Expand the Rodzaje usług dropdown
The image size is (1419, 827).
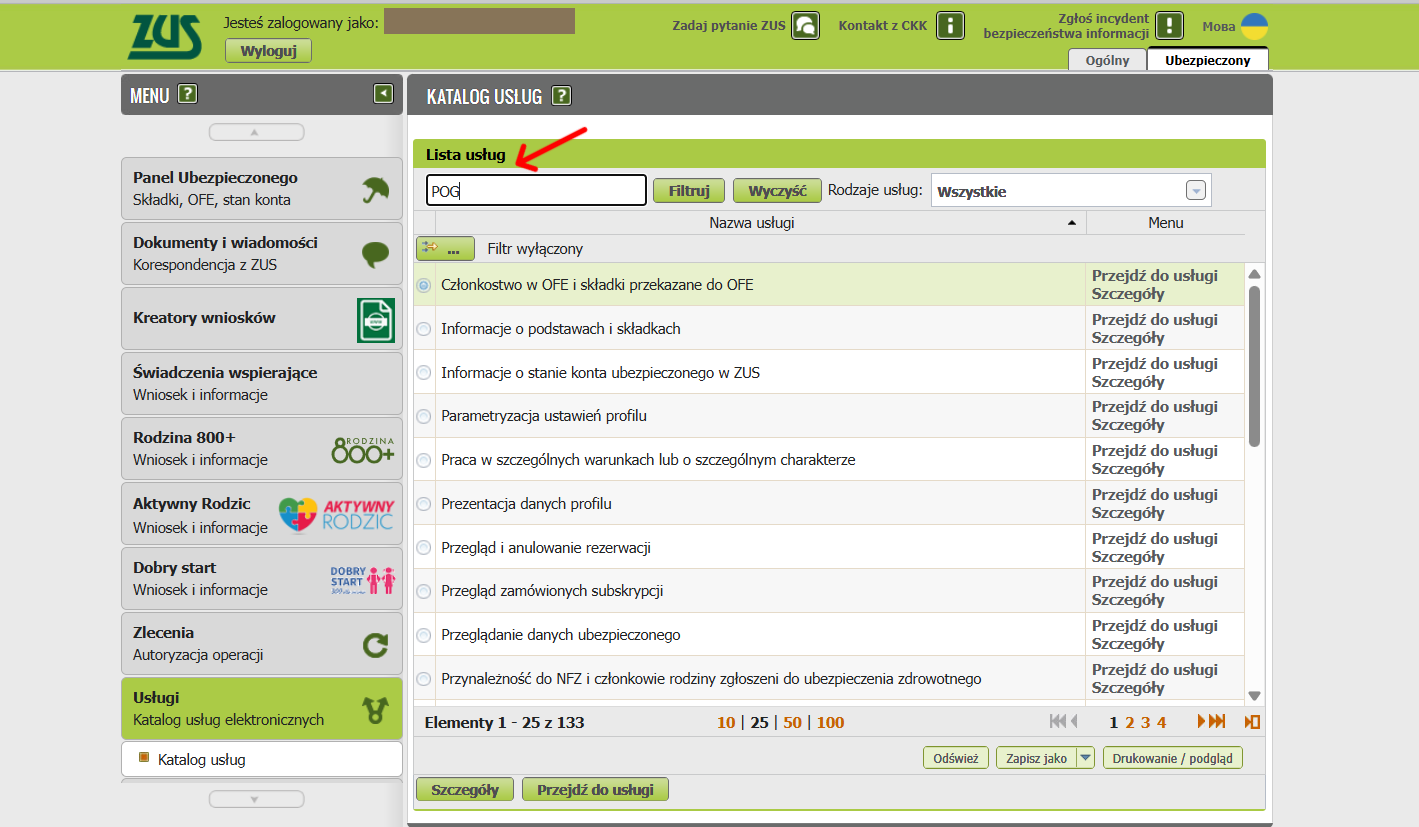1195,191
